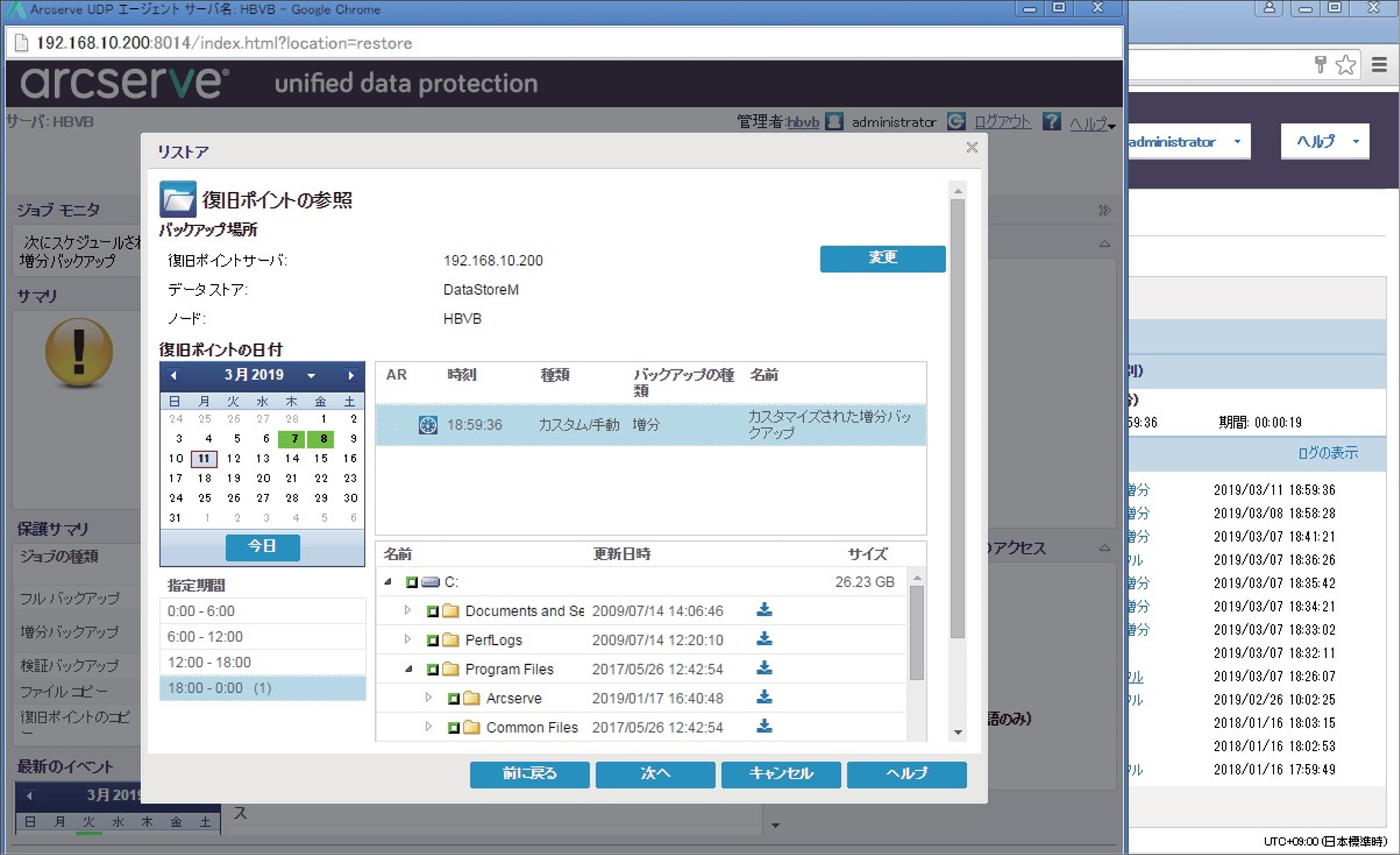Expand the PerfLogs tree node

407,639
